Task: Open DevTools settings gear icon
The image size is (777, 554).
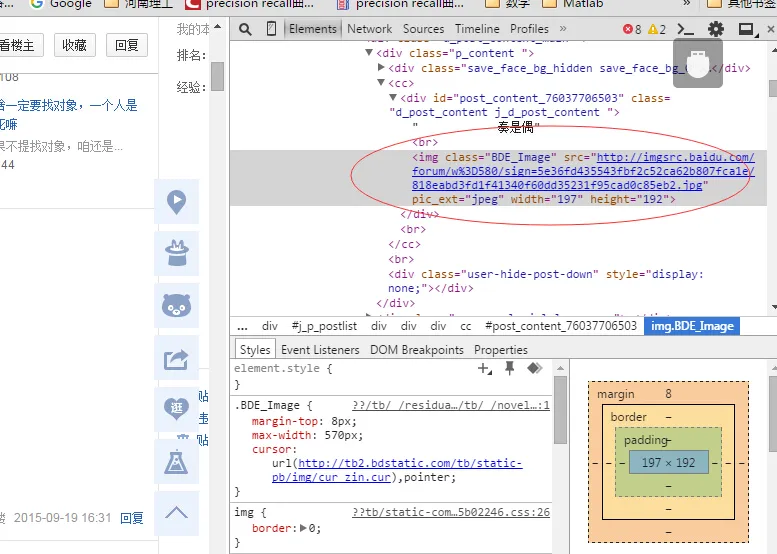Action: 716,29
